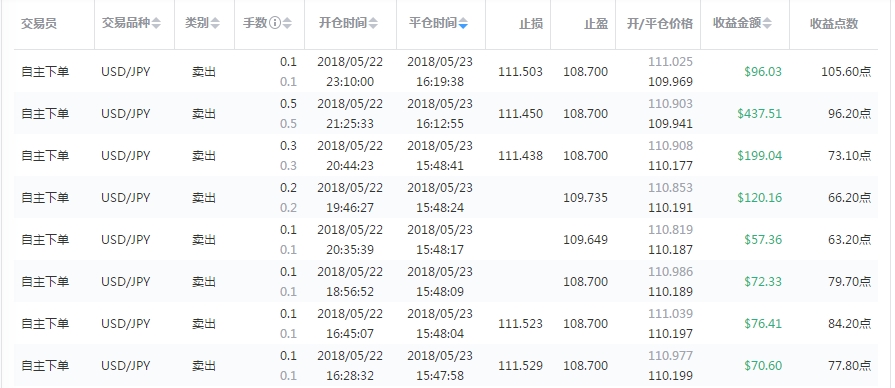The height and width of the screenshot is (388, 895).
Task: Sort by 收益金额 column arrows
Action: (x=768, y=24)
